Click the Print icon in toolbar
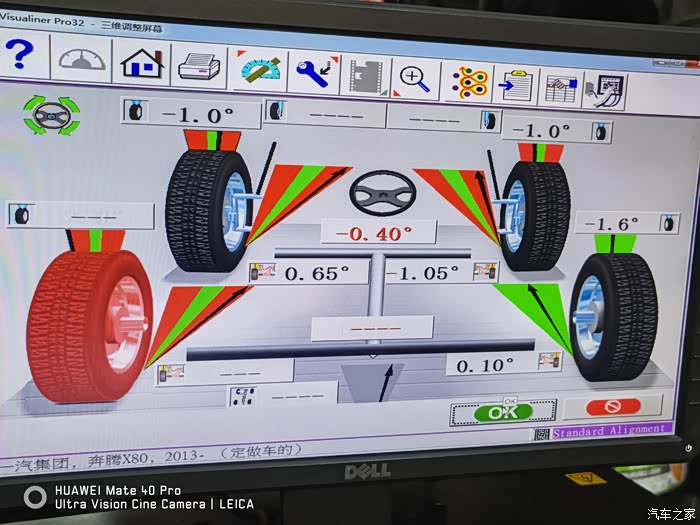Viewport: 700px width, 525px height. [200, 68]
